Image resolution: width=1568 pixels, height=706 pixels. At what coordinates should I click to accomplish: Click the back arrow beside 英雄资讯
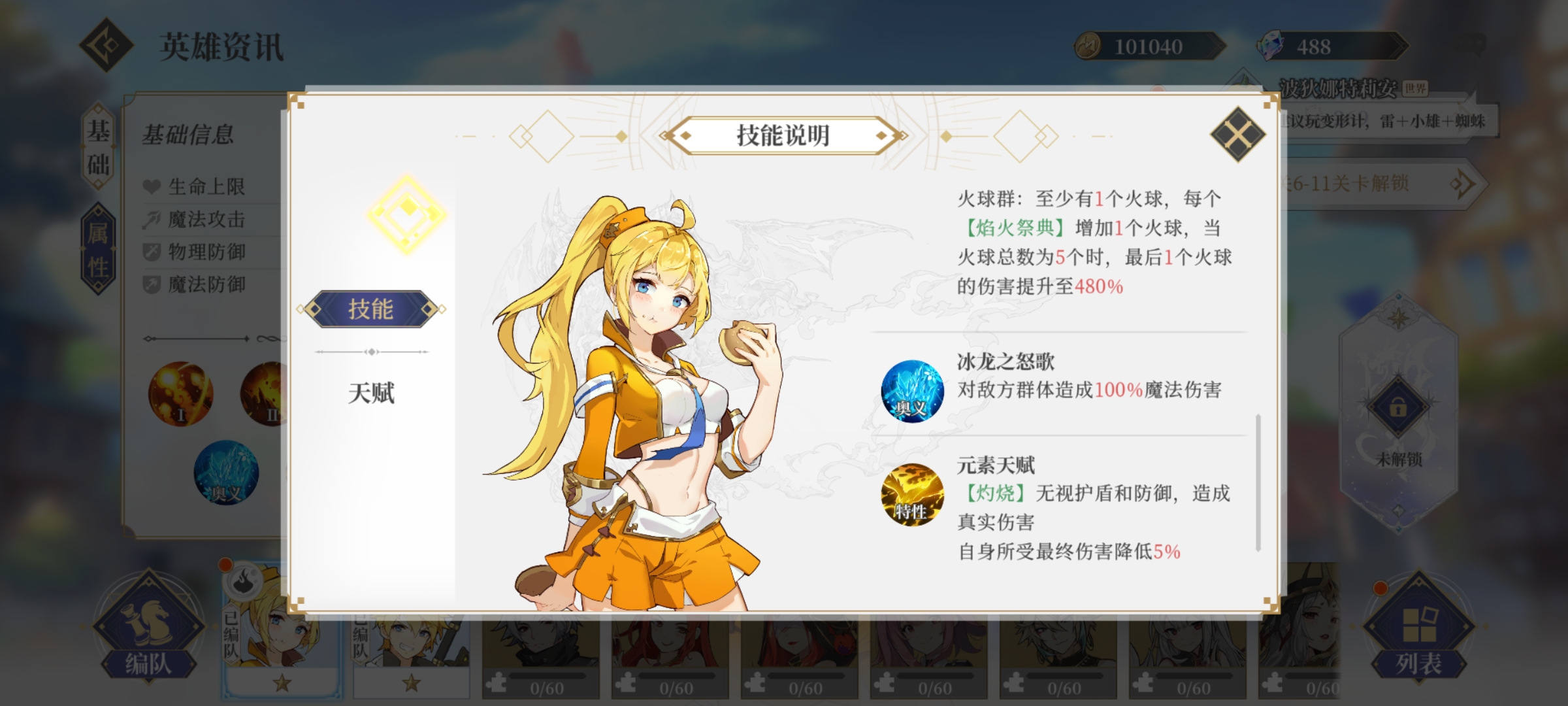pyautogui.click(x=106, y=45)
